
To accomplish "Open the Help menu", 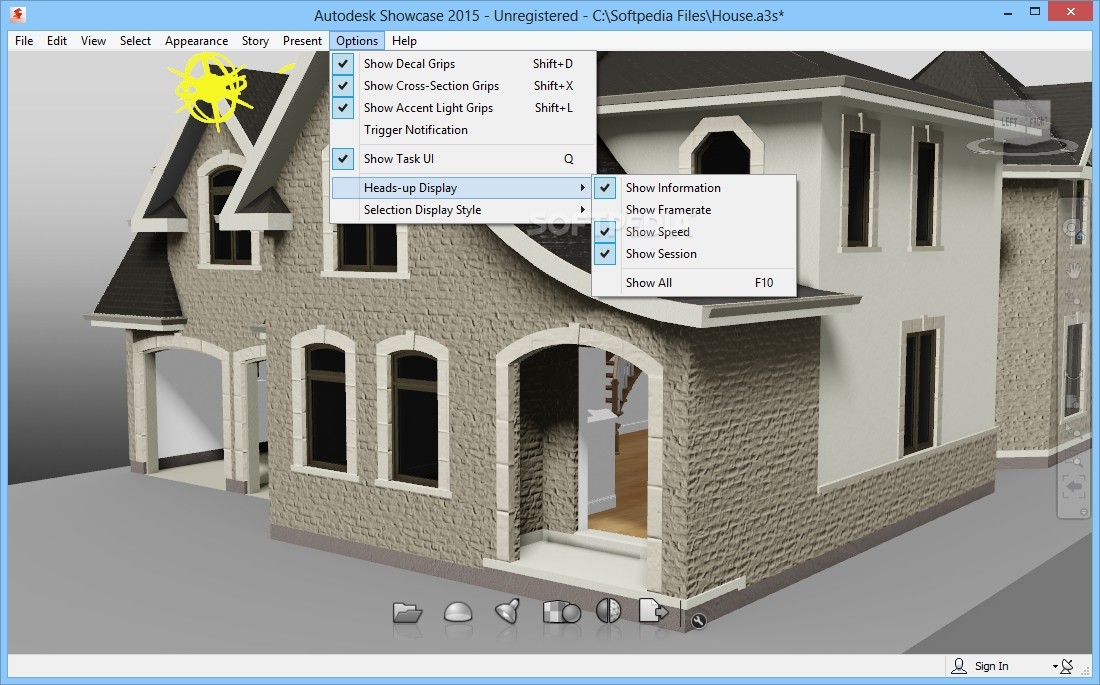I will 404,41.
